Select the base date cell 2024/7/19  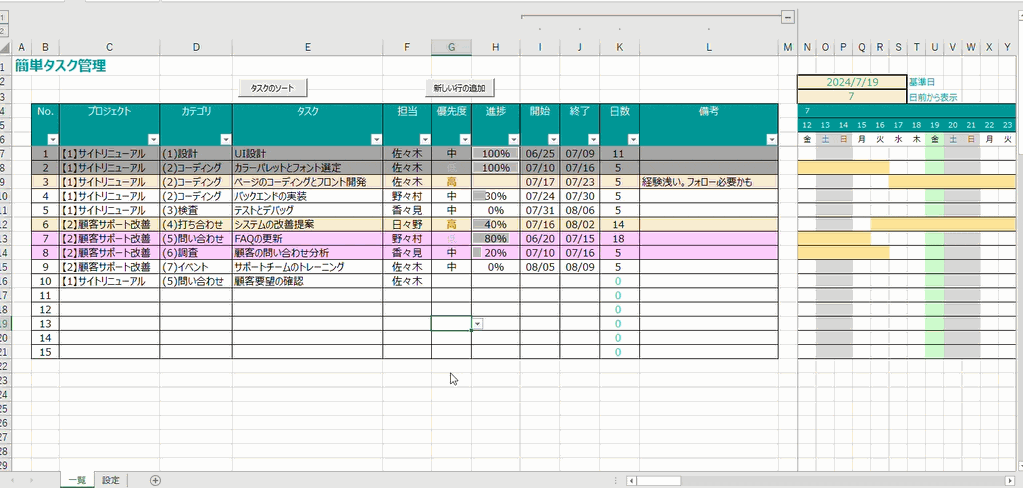(x=852, y=82)
